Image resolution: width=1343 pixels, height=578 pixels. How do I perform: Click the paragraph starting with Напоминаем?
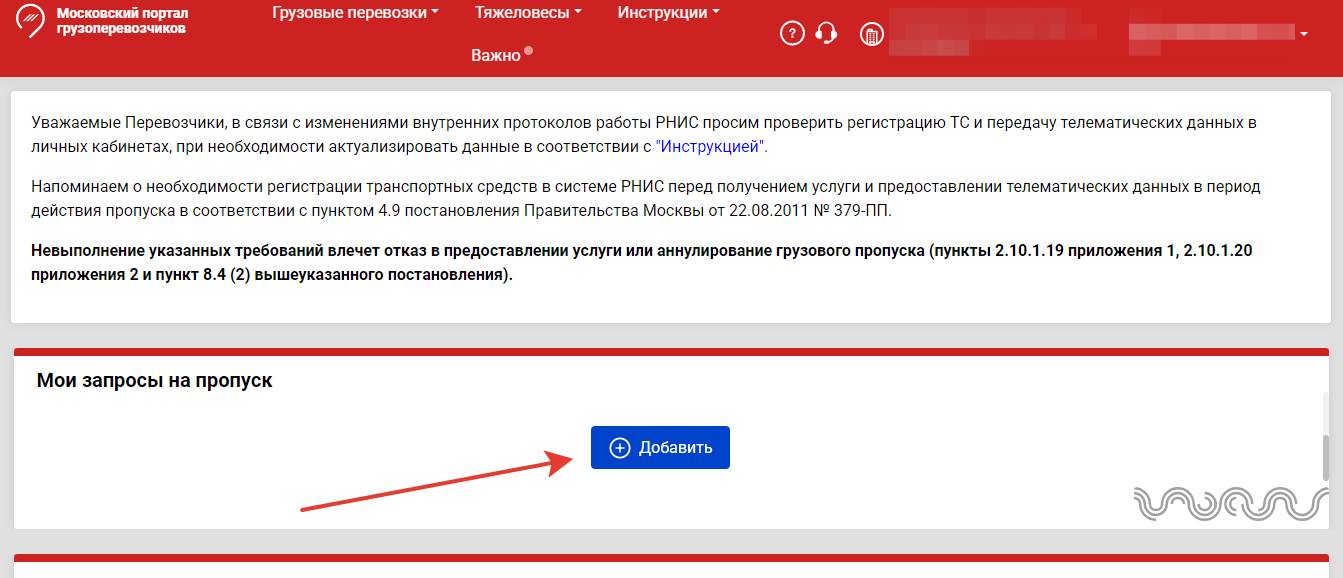640,199
